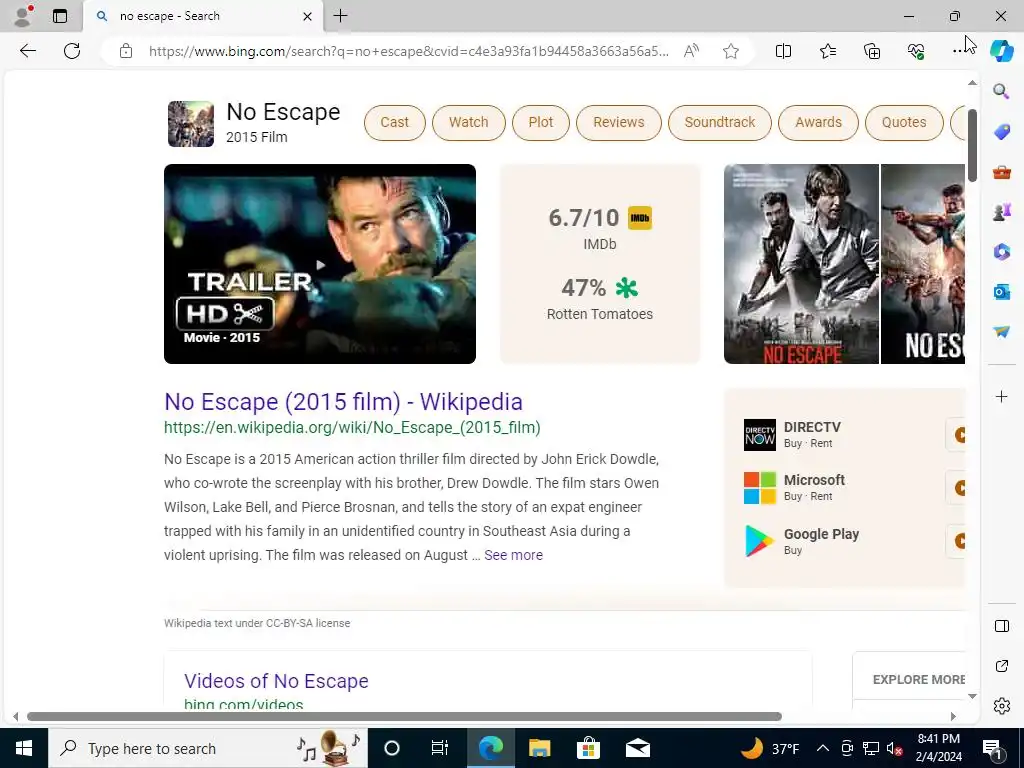1024x768 pixels.
Task: Open the IMDb 6.7/10 rating
Action: click(x=600, y=228)
